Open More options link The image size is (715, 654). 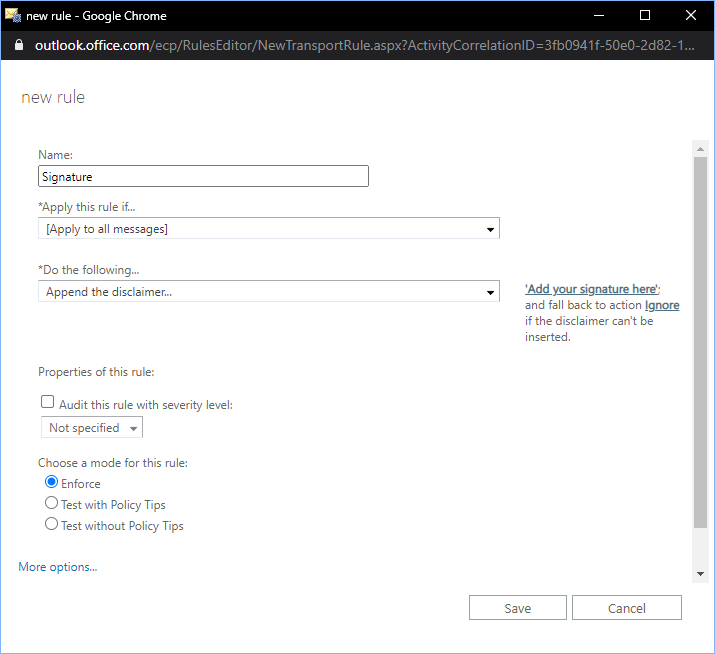click(x=58, y=567)
